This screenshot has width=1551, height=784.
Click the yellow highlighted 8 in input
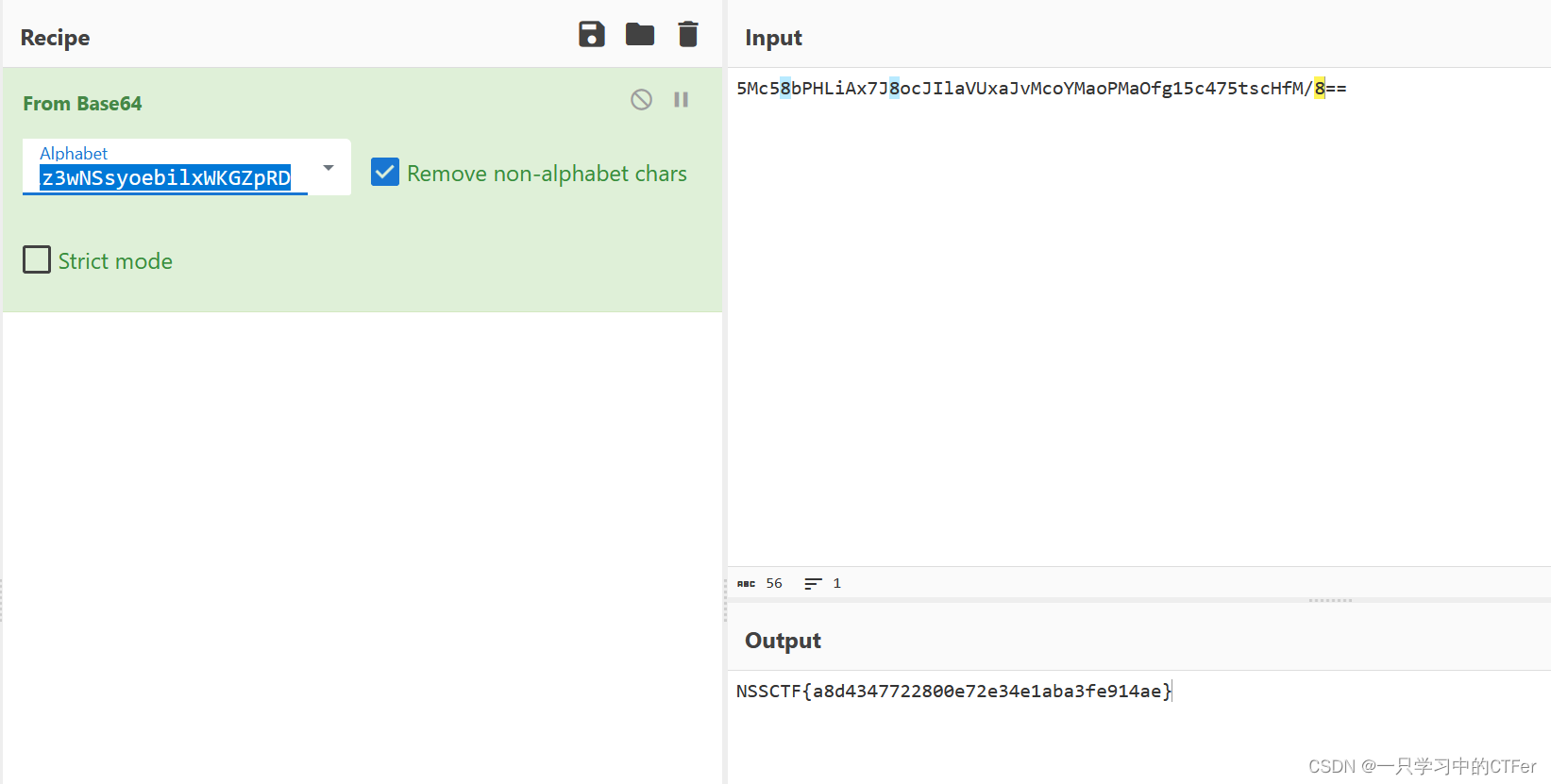1320,89
